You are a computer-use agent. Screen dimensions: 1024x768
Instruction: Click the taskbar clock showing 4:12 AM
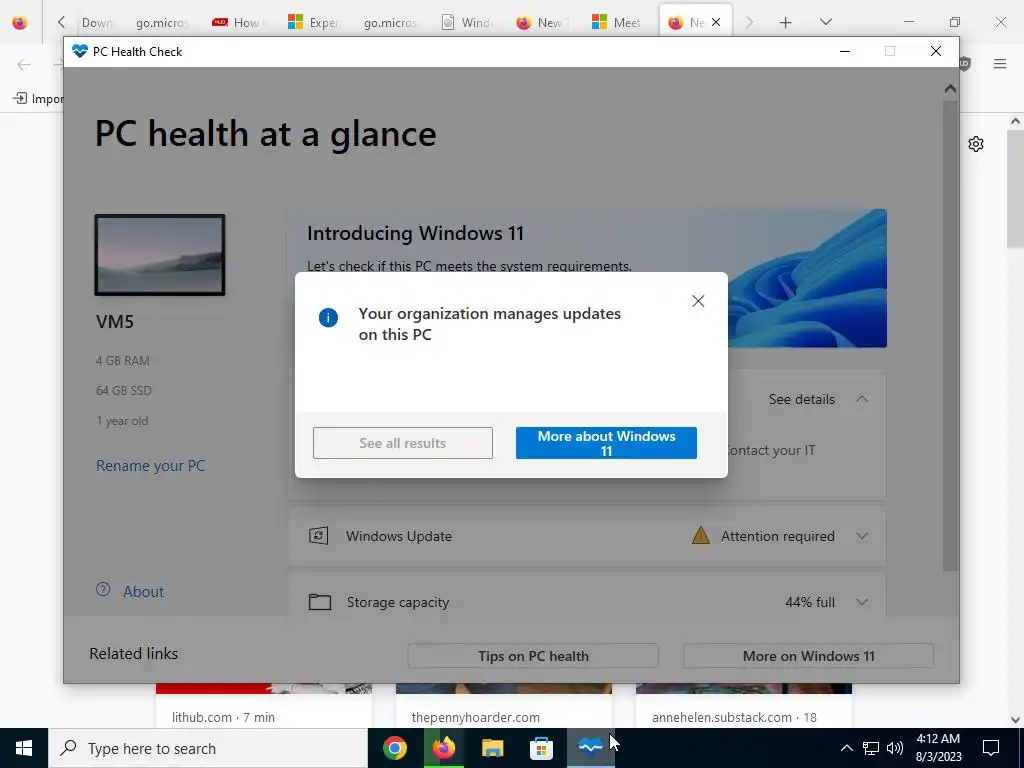(x=938, y=748)
